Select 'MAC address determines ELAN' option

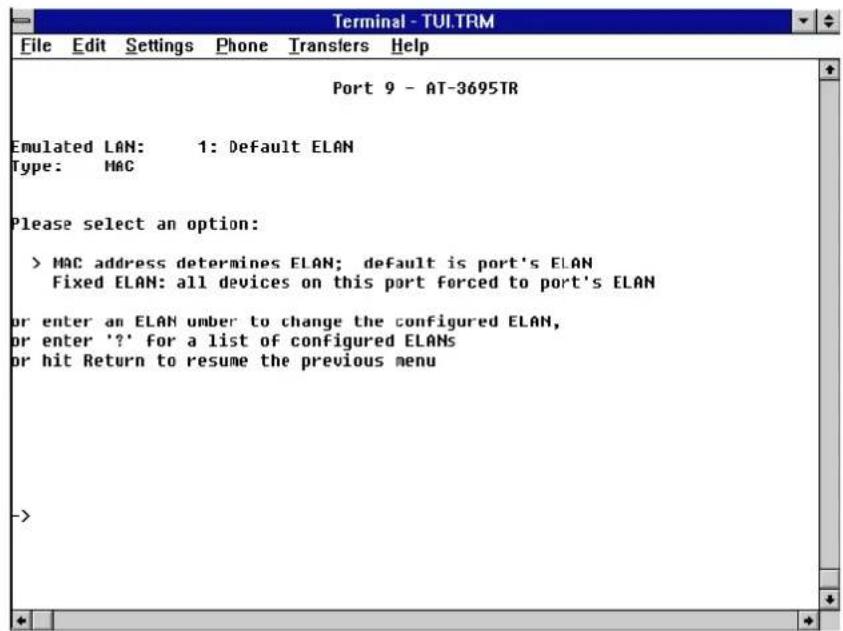(322, 263)
